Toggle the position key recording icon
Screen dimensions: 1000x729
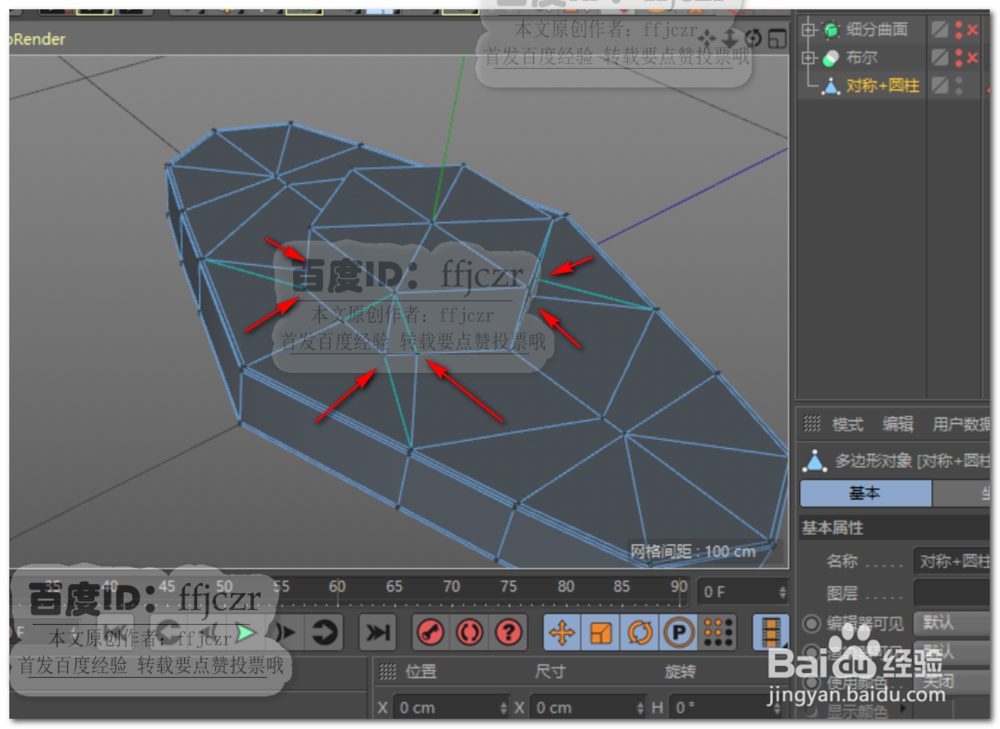562,633
